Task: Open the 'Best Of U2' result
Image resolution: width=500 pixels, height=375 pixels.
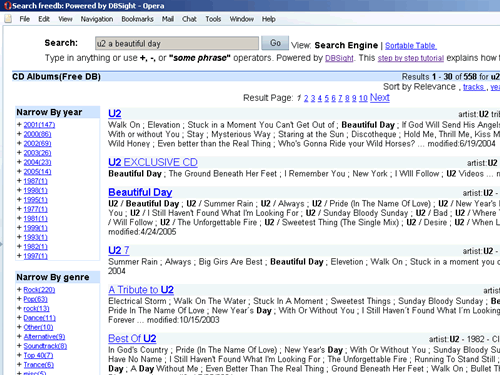Action: coord(132,338)
